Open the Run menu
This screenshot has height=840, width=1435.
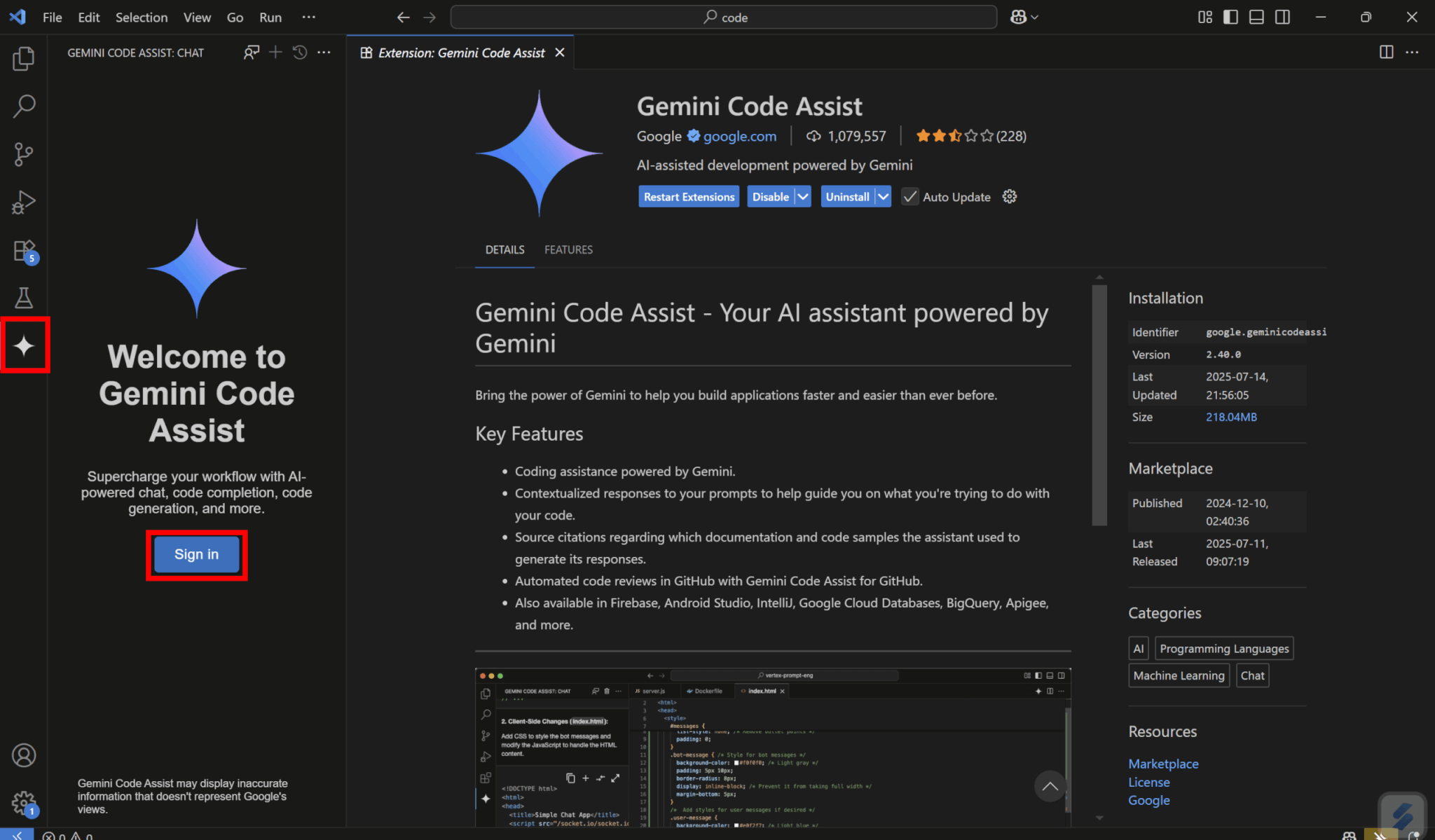270,18
